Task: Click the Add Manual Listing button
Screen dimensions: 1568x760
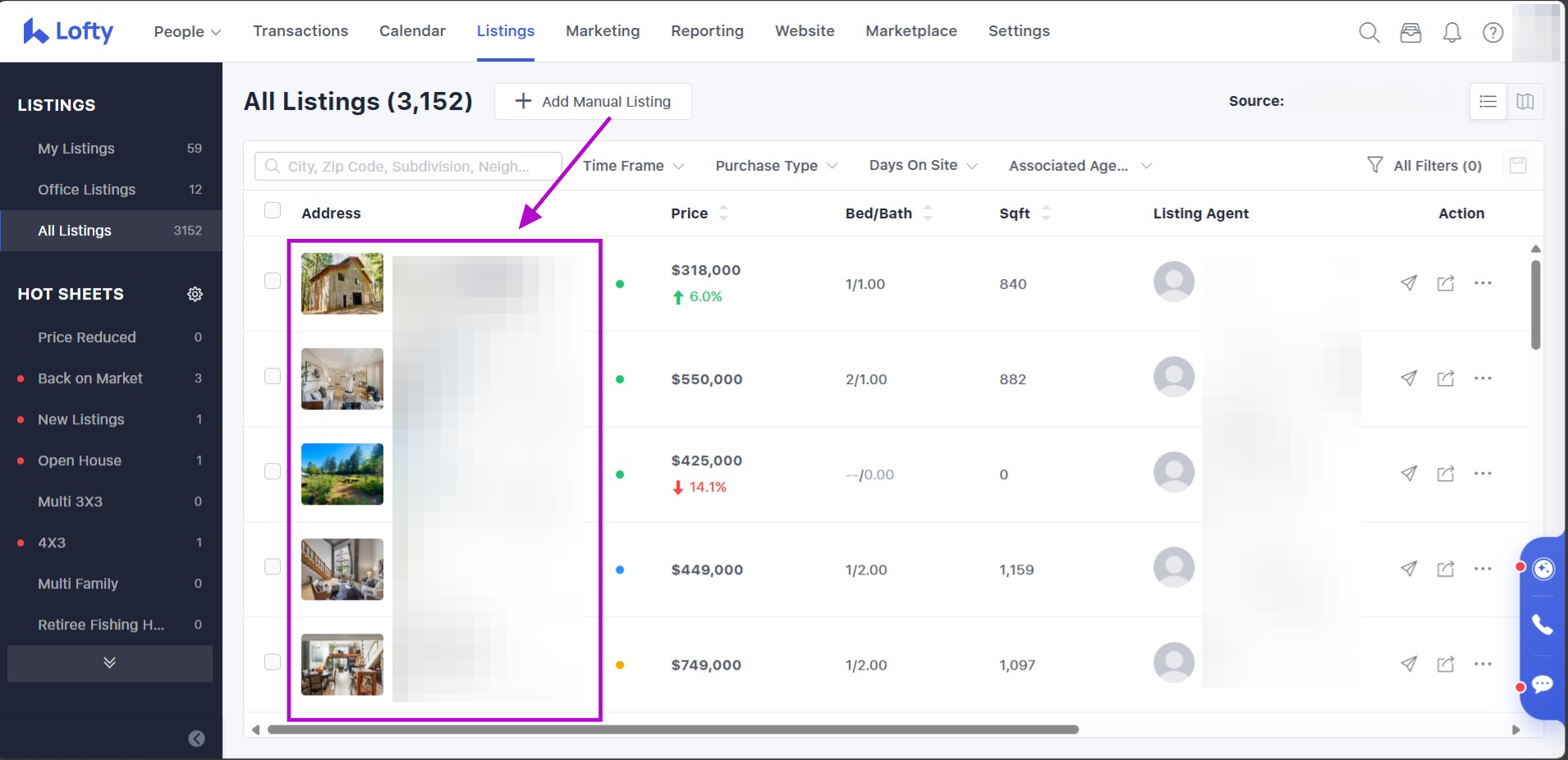Action: (x=593, y=102)
